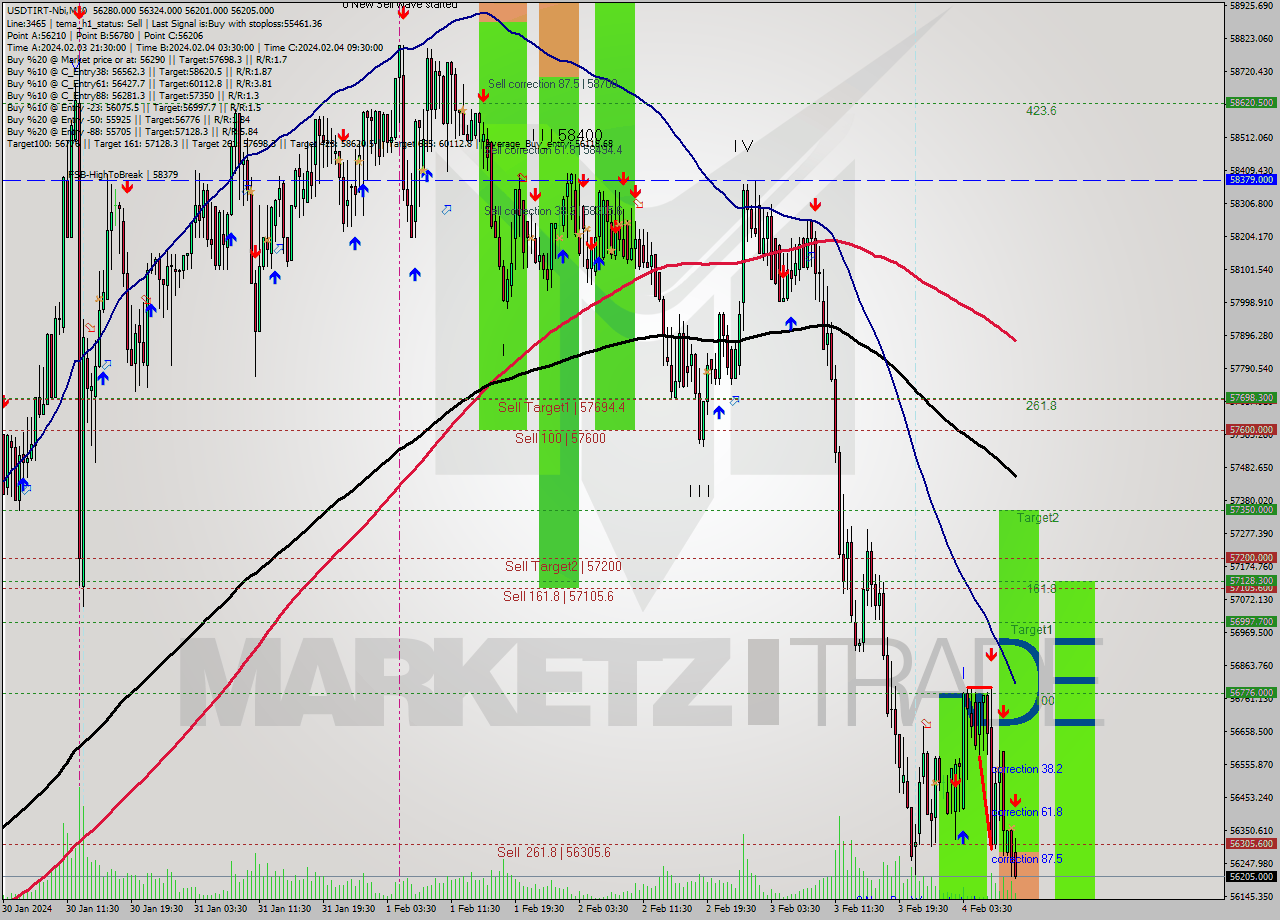Screen dimensions: 1280x920
Task: Select the 'Sell Target2 | 57200' label
Action: point(563,566)
